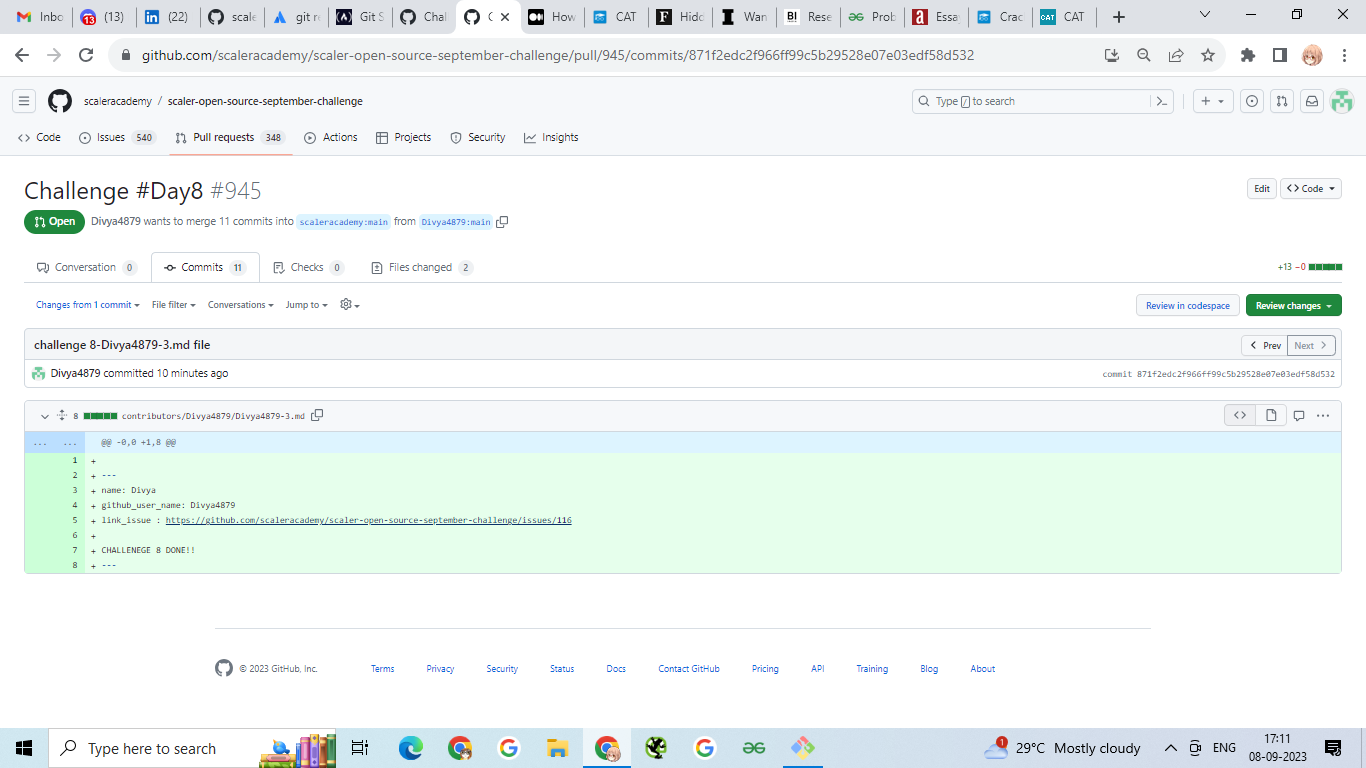
Task: Click the 'Review in codespace' button
Action: (x=1187, y=305)
